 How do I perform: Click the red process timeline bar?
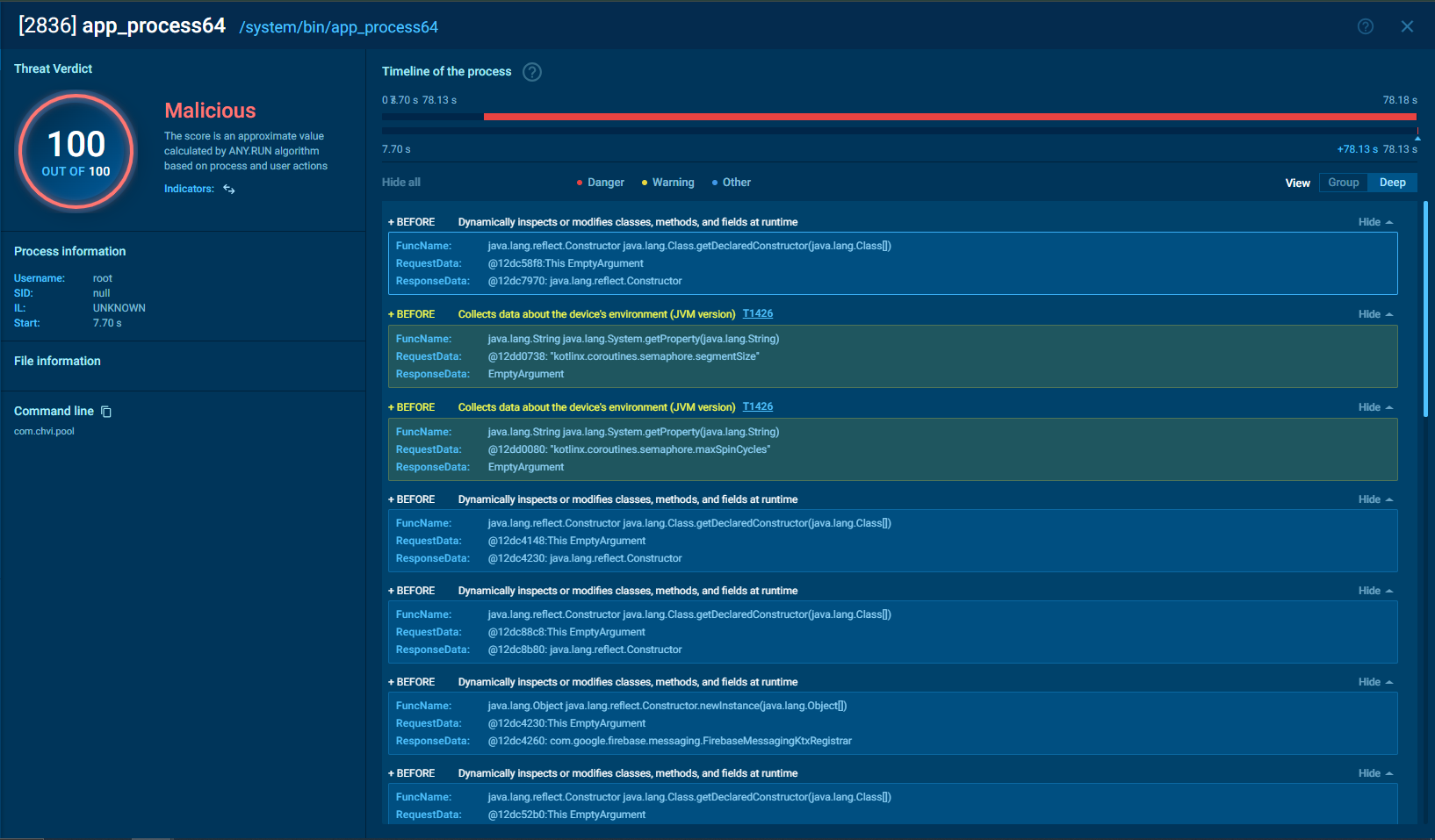948,117
